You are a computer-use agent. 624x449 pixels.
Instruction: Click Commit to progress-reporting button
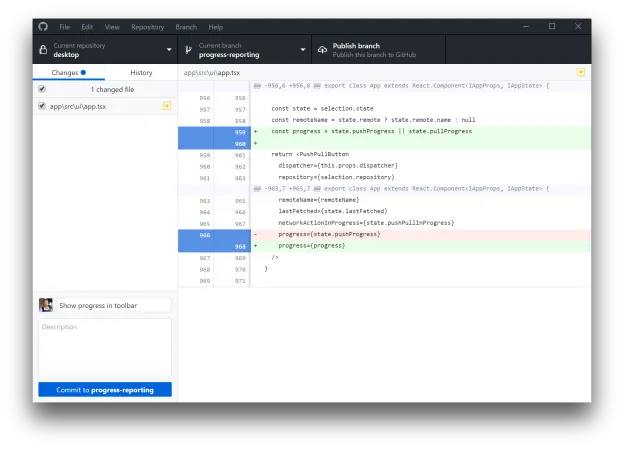(105, 390)
